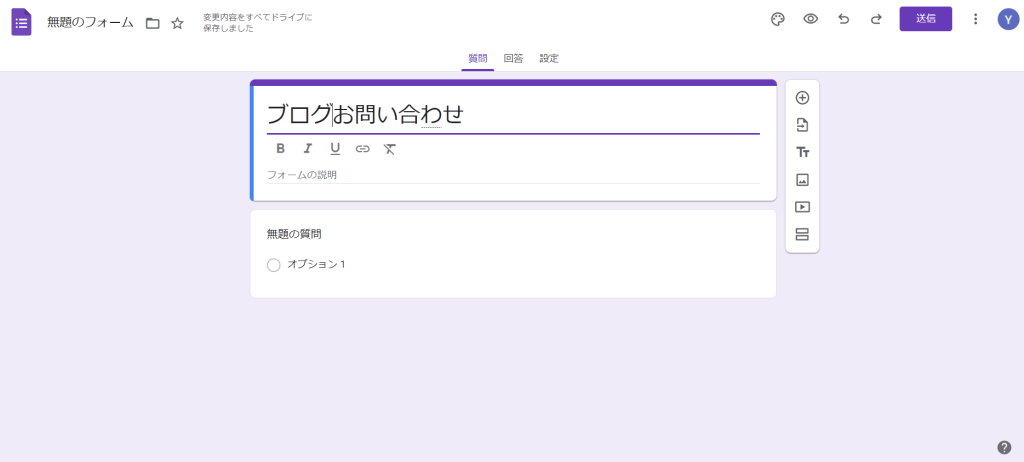Switch to the 設定 tab
The width and height of the screenshot is (1024, 462).
click(549, 59)
